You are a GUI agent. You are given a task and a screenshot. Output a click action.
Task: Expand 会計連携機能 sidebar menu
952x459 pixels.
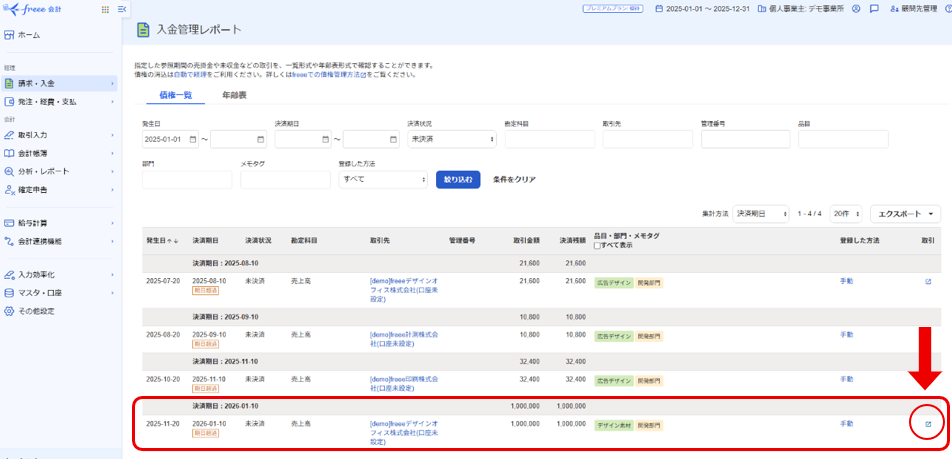tap(58, 241)
